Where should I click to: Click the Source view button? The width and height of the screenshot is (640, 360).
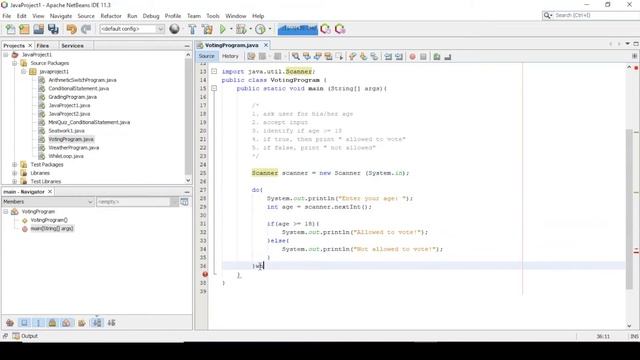click(x=207, y=56)
